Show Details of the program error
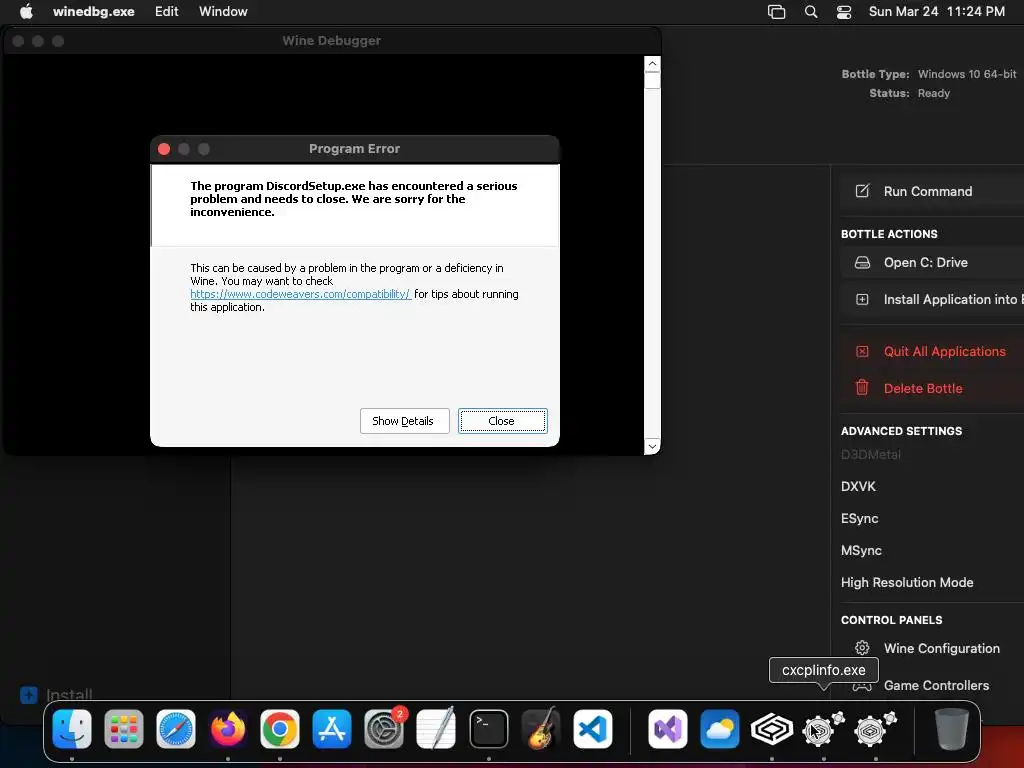The image size is (1024, 768). click(x=404, y=421)
